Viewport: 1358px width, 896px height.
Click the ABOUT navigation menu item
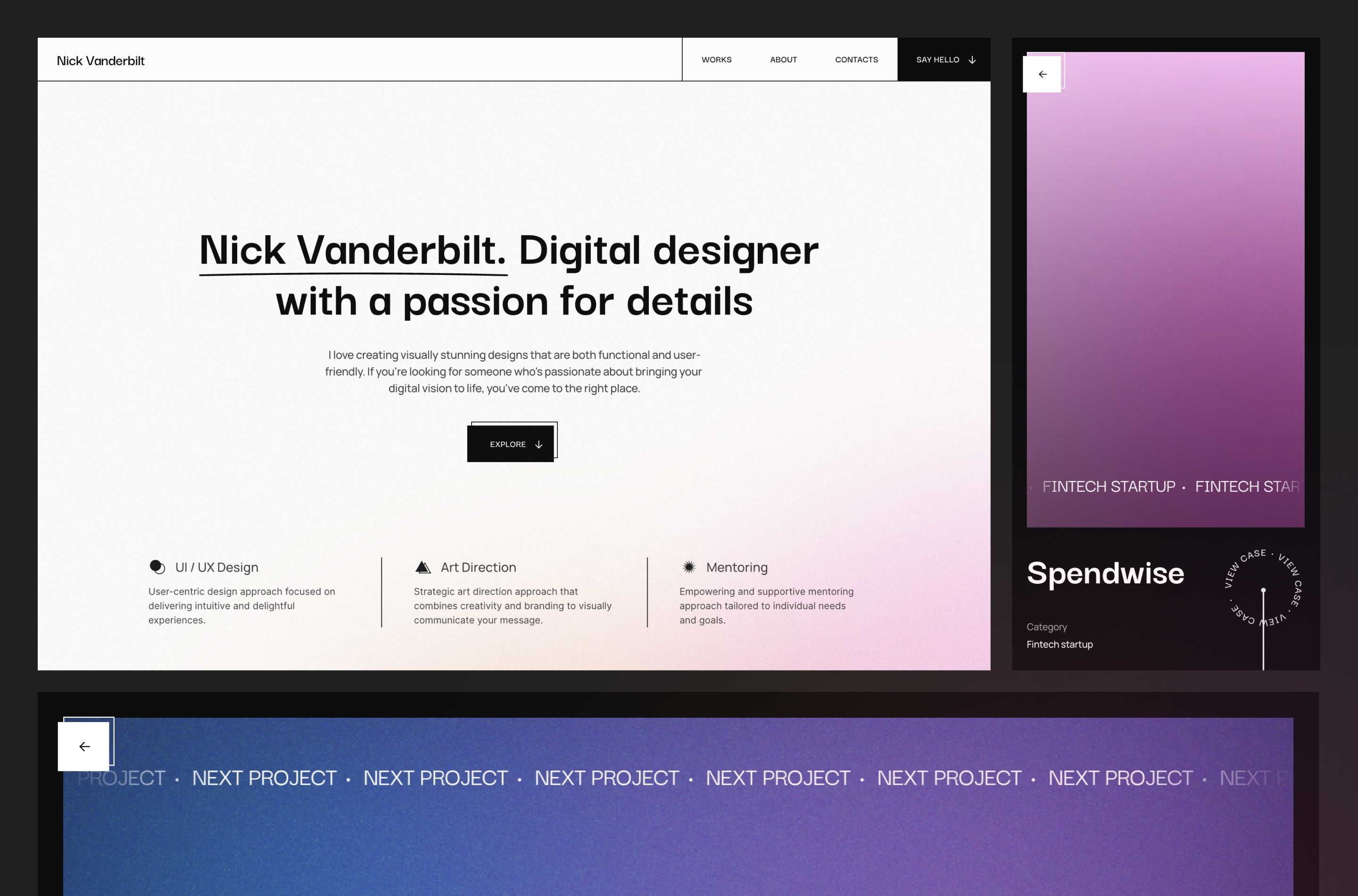(783, 60)
